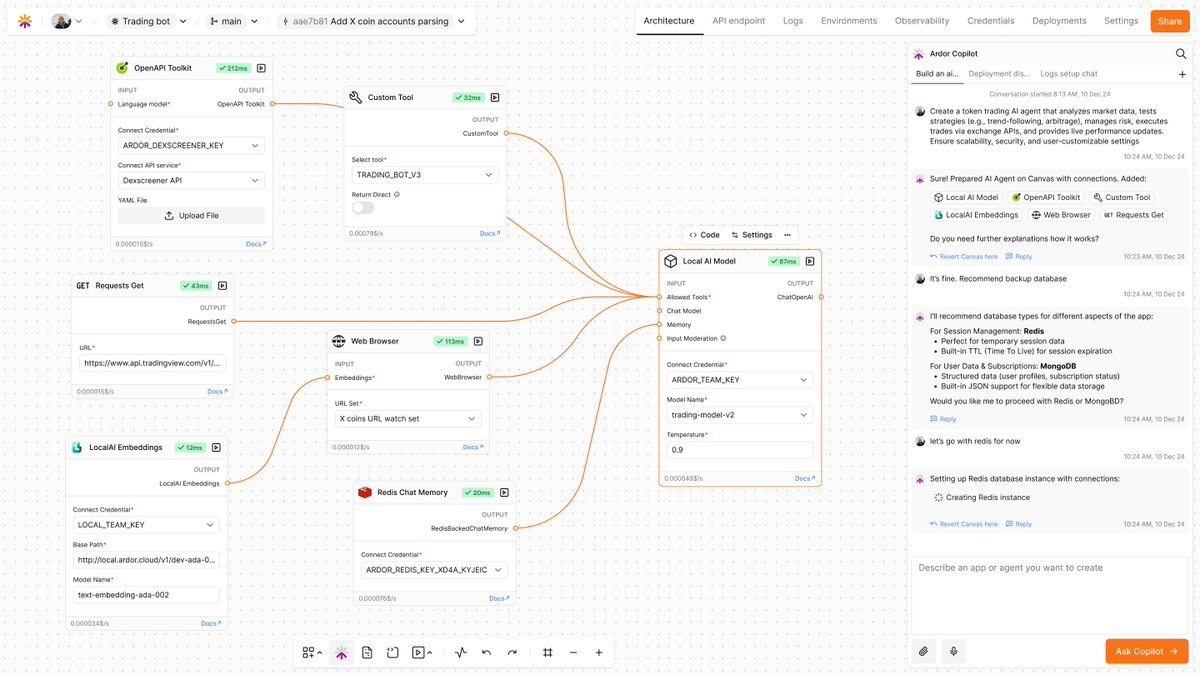Switch to the Architecture tab
This screenshot has width=1200, height=675.
669,21
